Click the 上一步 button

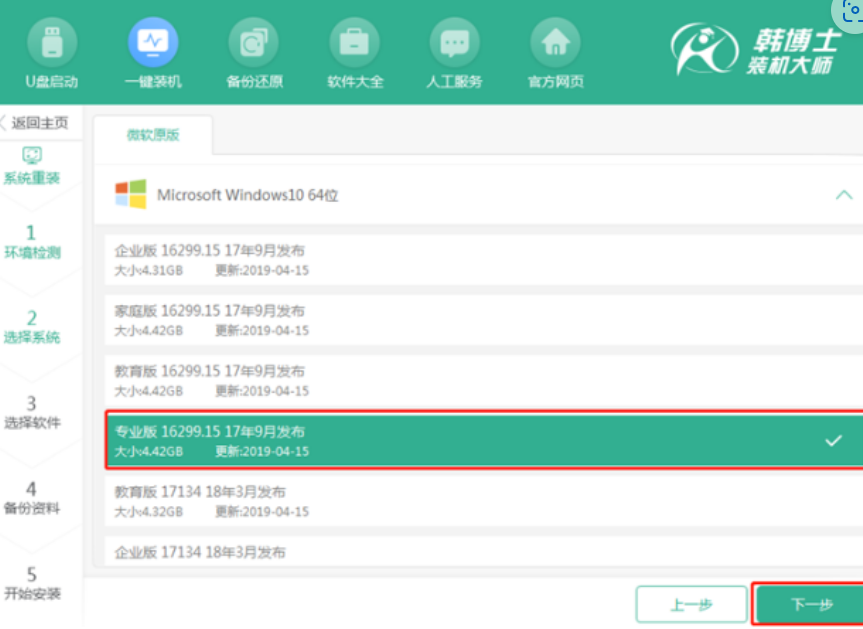[691, 604]
